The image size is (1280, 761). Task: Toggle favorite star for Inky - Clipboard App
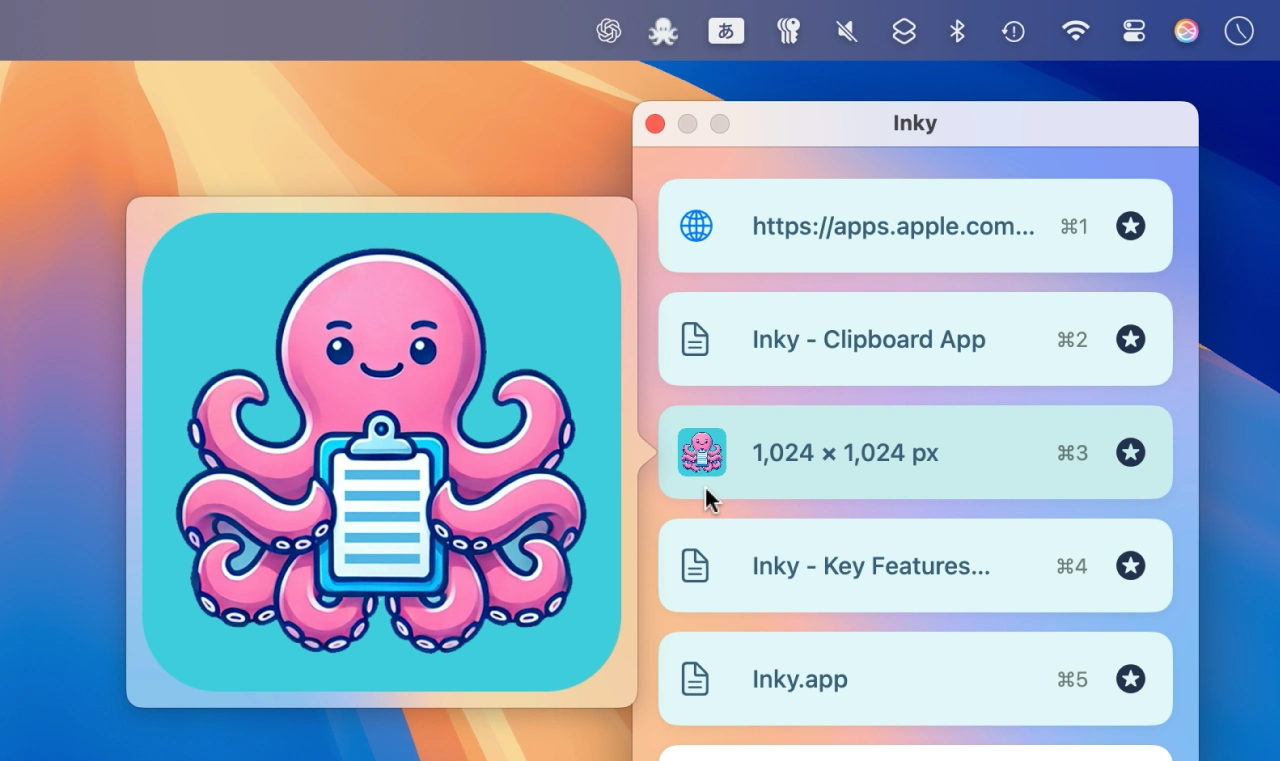tap(1130, 340)
